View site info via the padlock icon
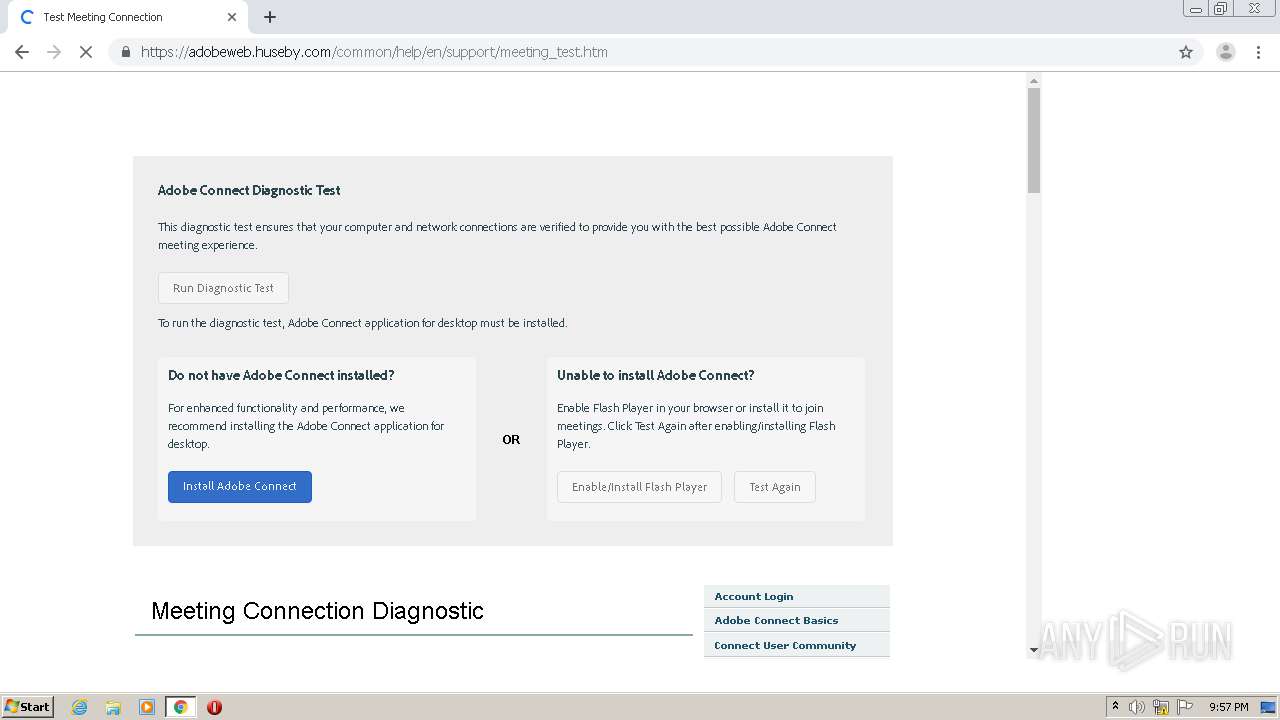This screenshot has width=1280, height=720. tap(126, 52)
